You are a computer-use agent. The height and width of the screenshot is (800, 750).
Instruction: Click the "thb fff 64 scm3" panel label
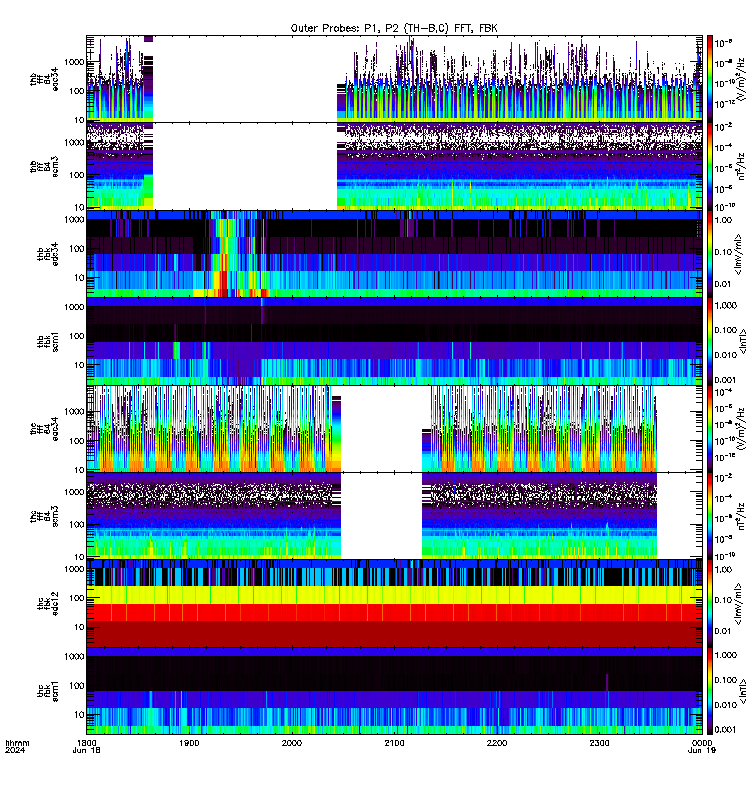tap(44, 167)
